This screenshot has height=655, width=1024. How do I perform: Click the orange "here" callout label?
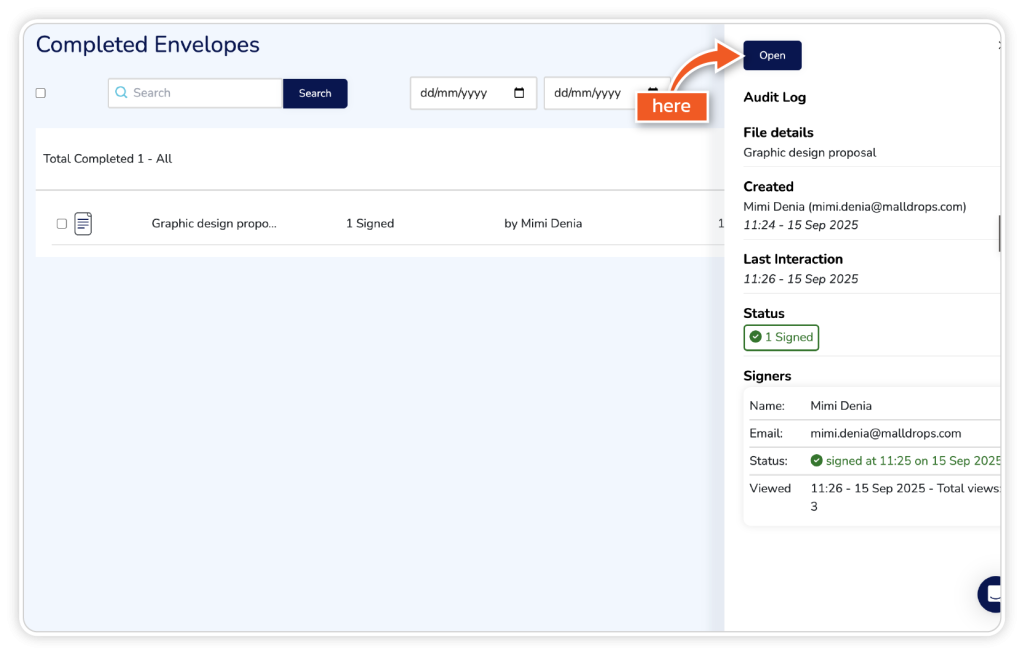[671, 106]
